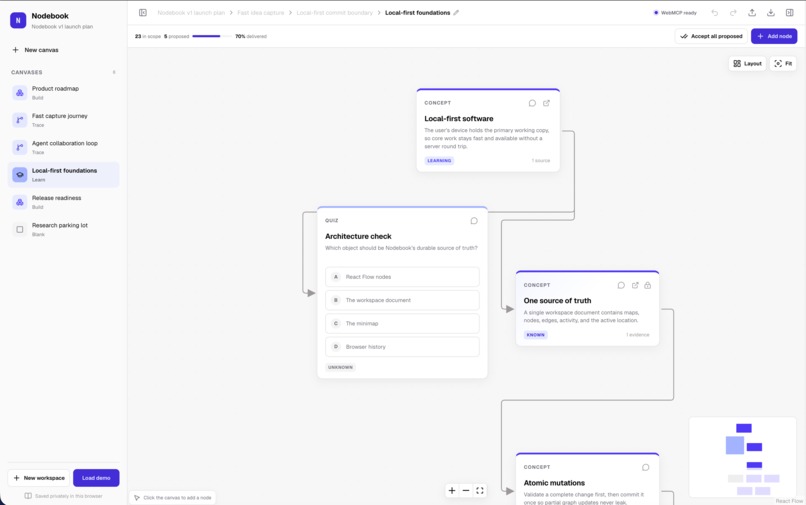Click the 5 proposed counter

point(176,36)
